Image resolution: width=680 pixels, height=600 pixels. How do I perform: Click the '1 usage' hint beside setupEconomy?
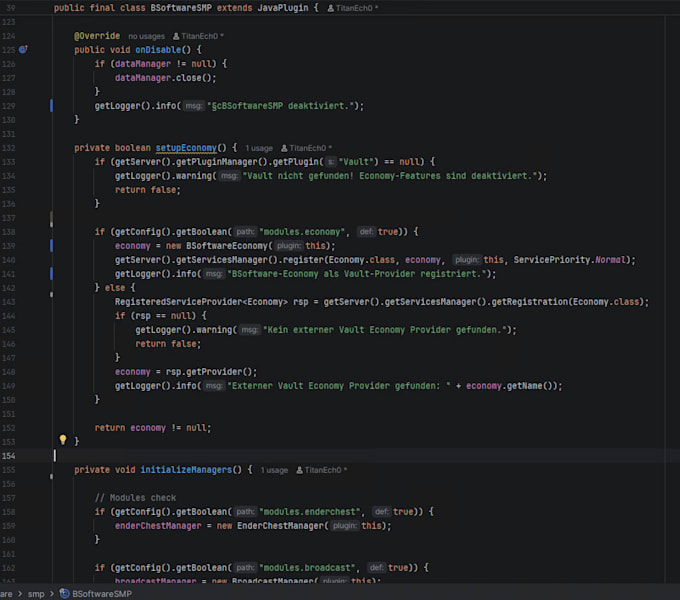tap(259, 148)
